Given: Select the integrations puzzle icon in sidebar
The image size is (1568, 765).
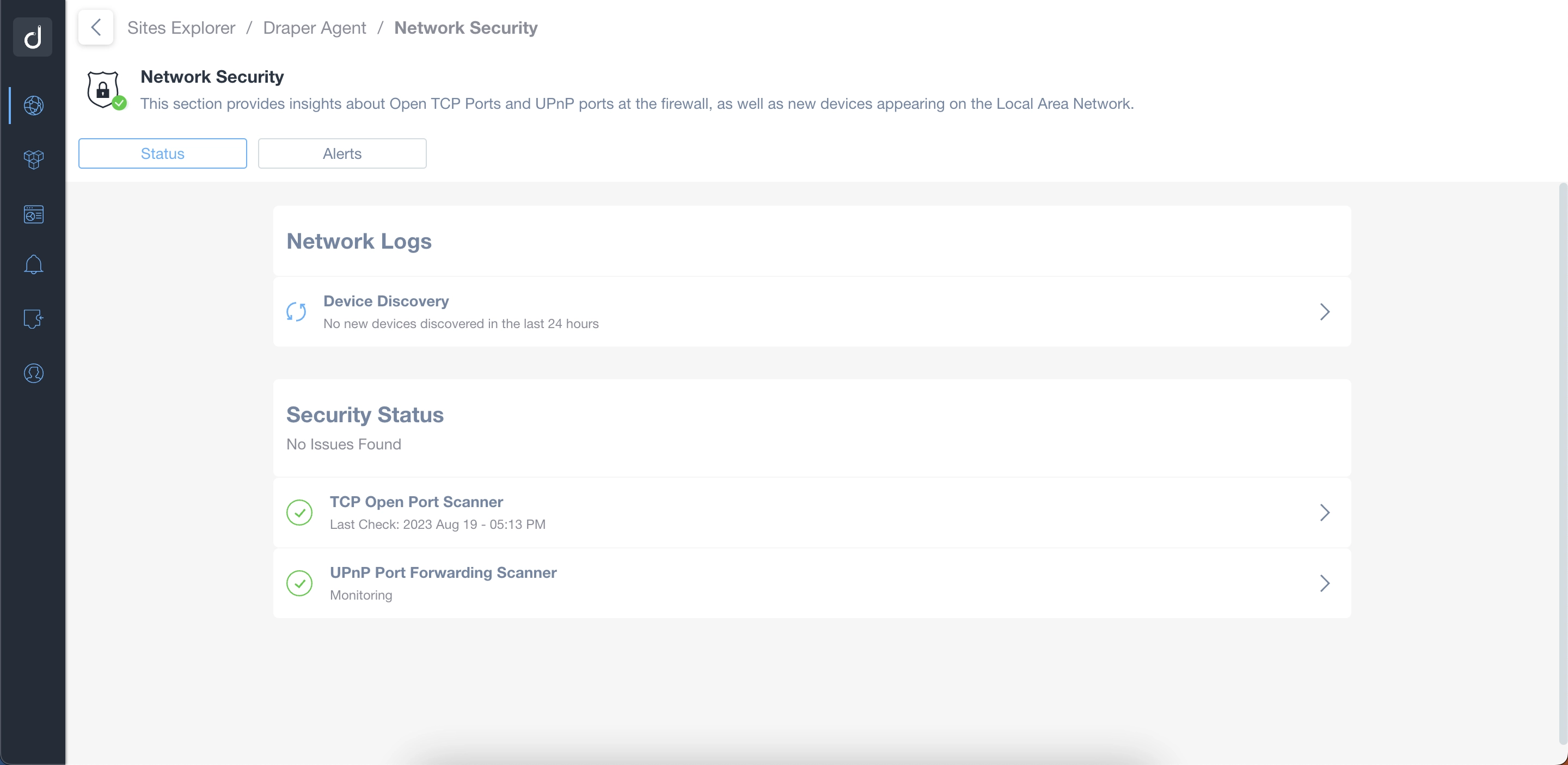Looking at the screenshot, I should click(33, 319).
